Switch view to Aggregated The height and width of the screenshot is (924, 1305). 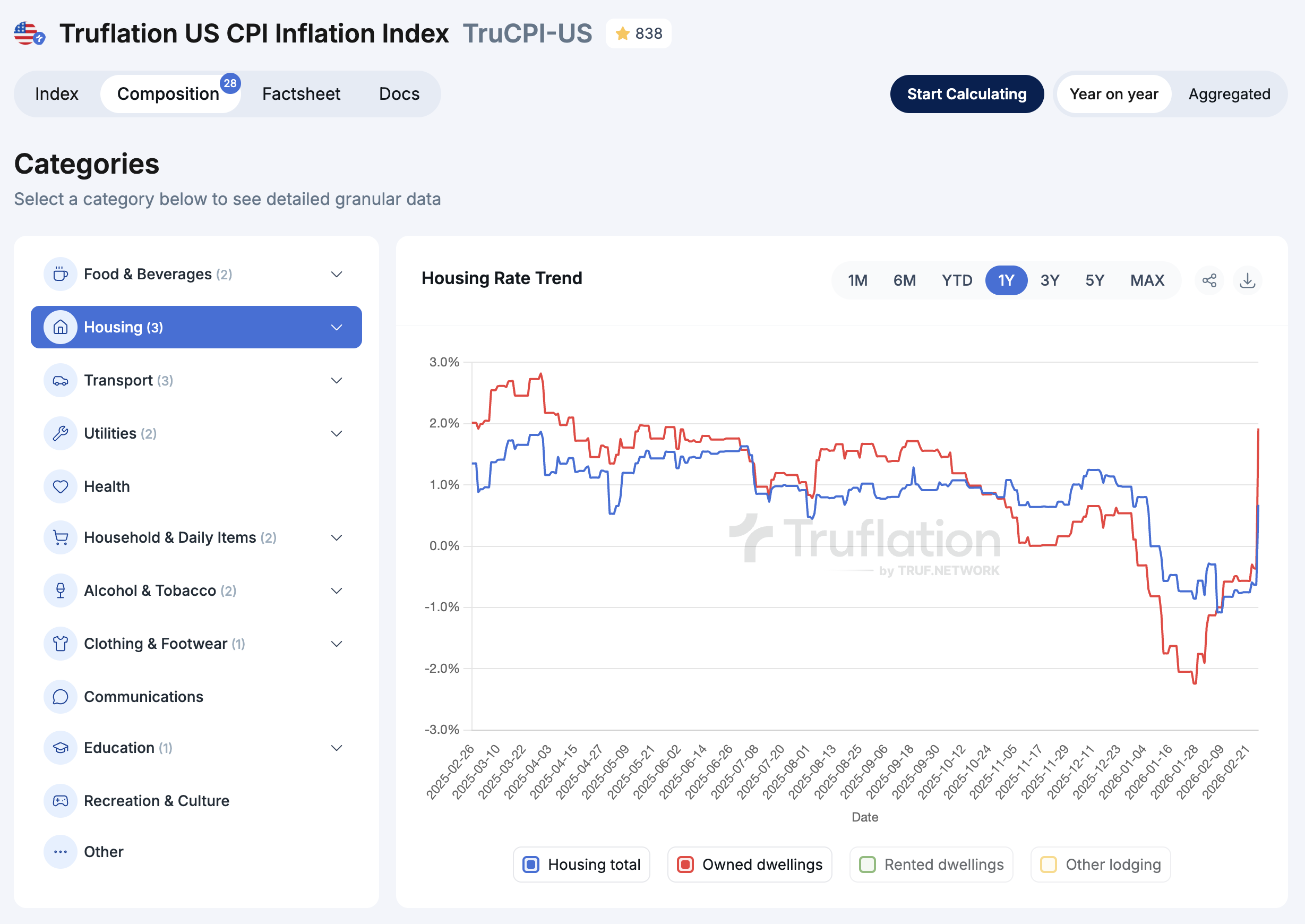pos(1229,94)
